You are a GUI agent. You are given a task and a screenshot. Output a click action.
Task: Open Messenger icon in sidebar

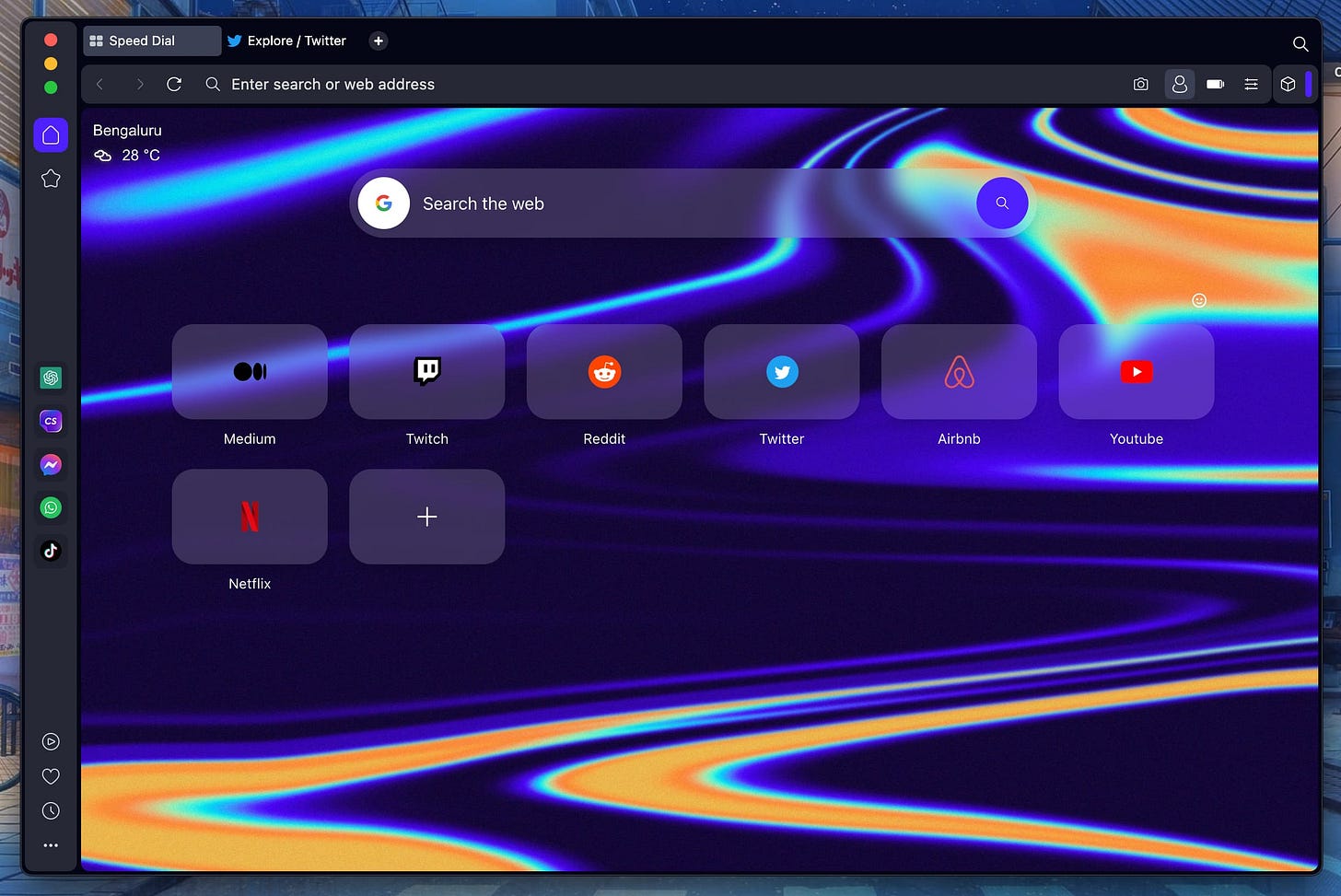point(51,465)
